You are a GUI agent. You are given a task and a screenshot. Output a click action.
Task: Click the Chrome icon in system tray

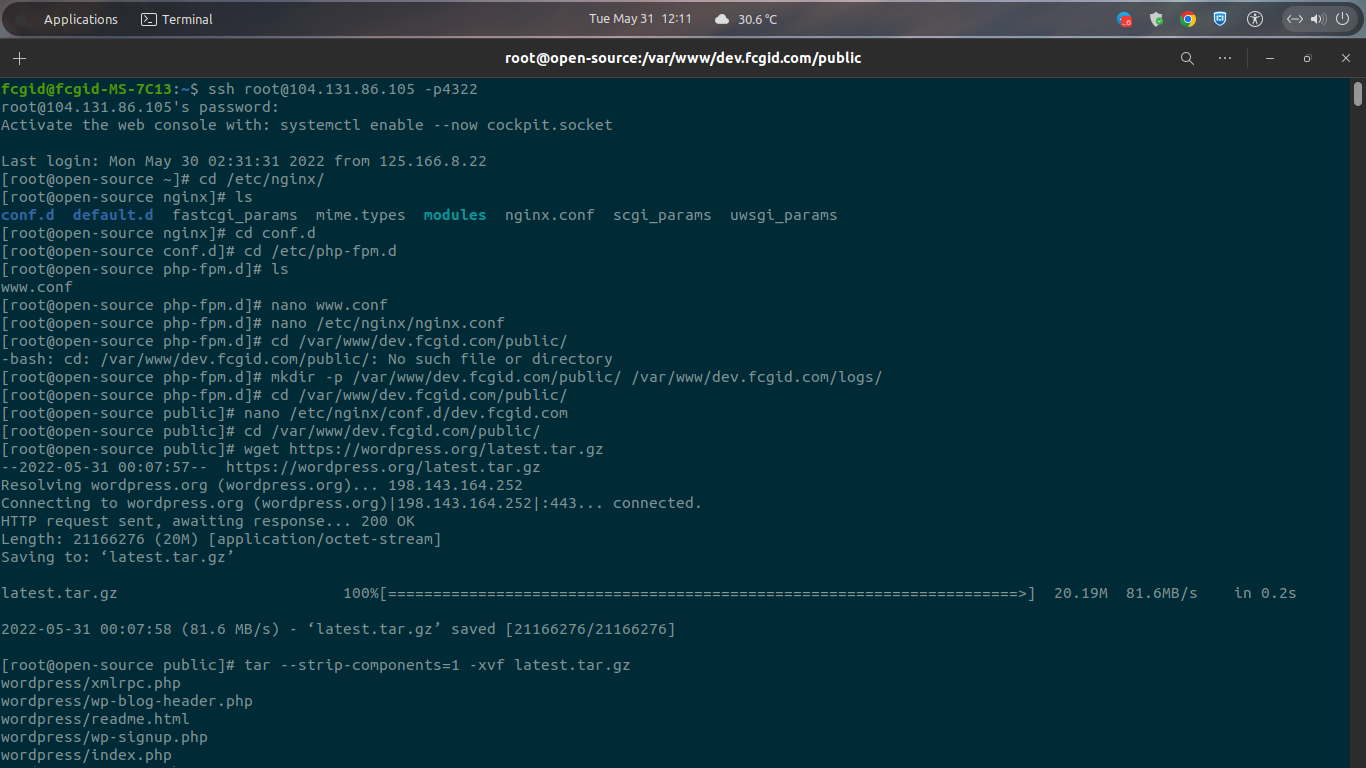pyautogui.click(x=1188, y=19)
